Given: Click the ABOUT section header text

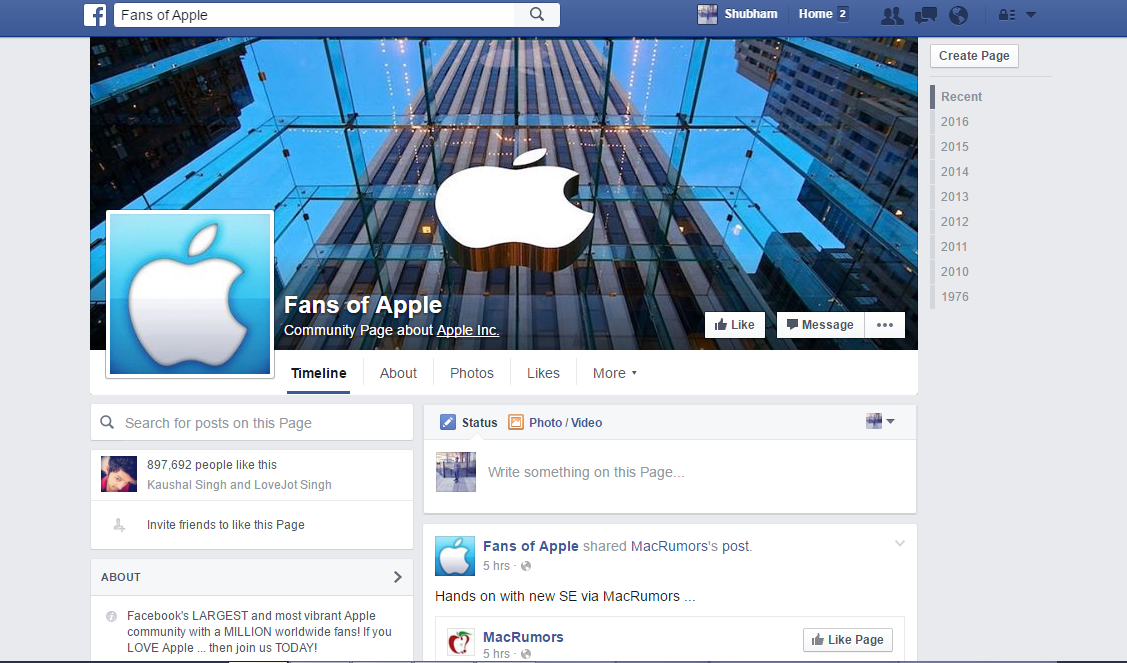Looking at the screenshot, I should (x=121, y=577).
